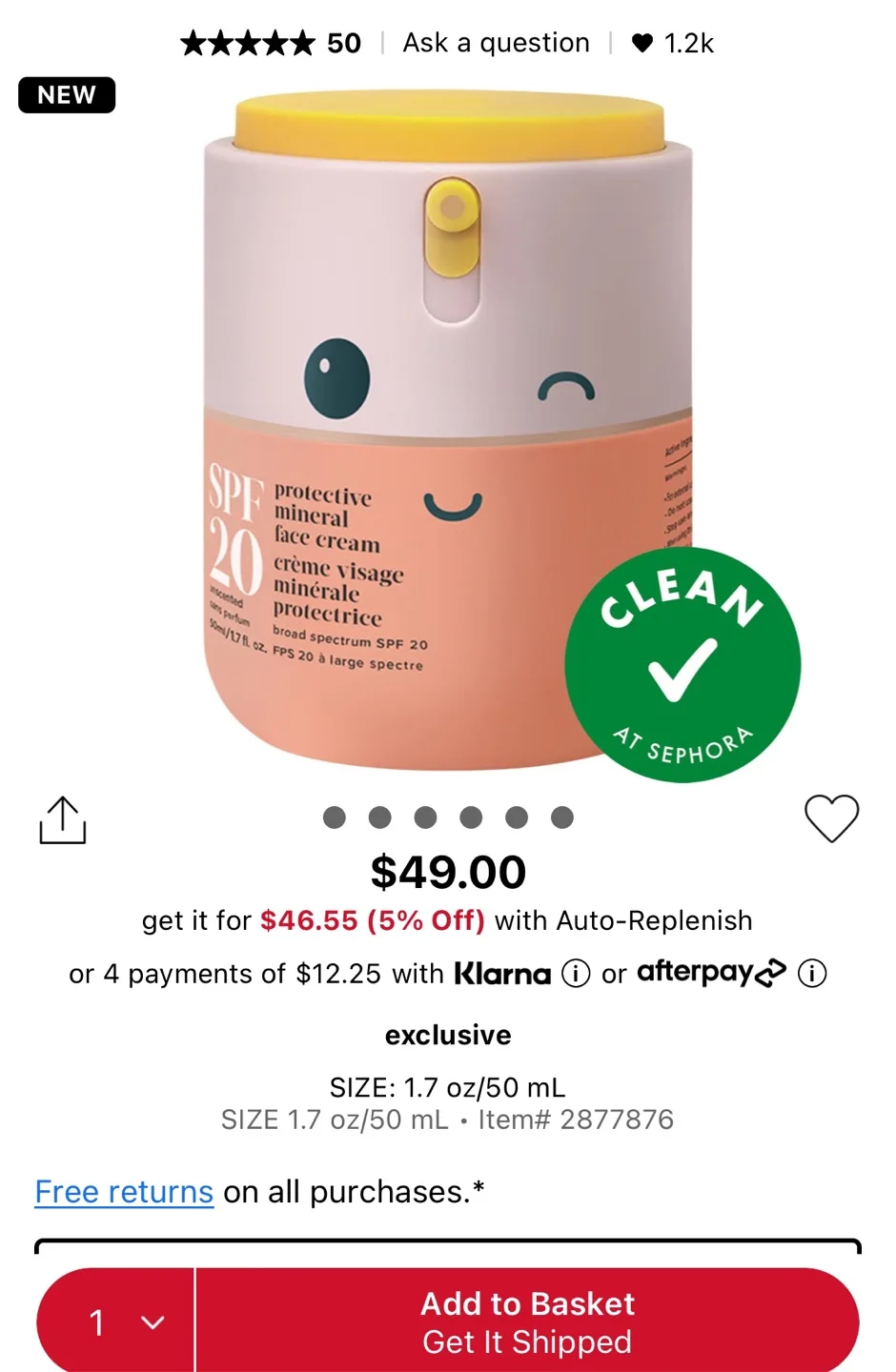The image size is (896, 1372).
Task: Select last image carousel dot
Action: pos(562,817)
